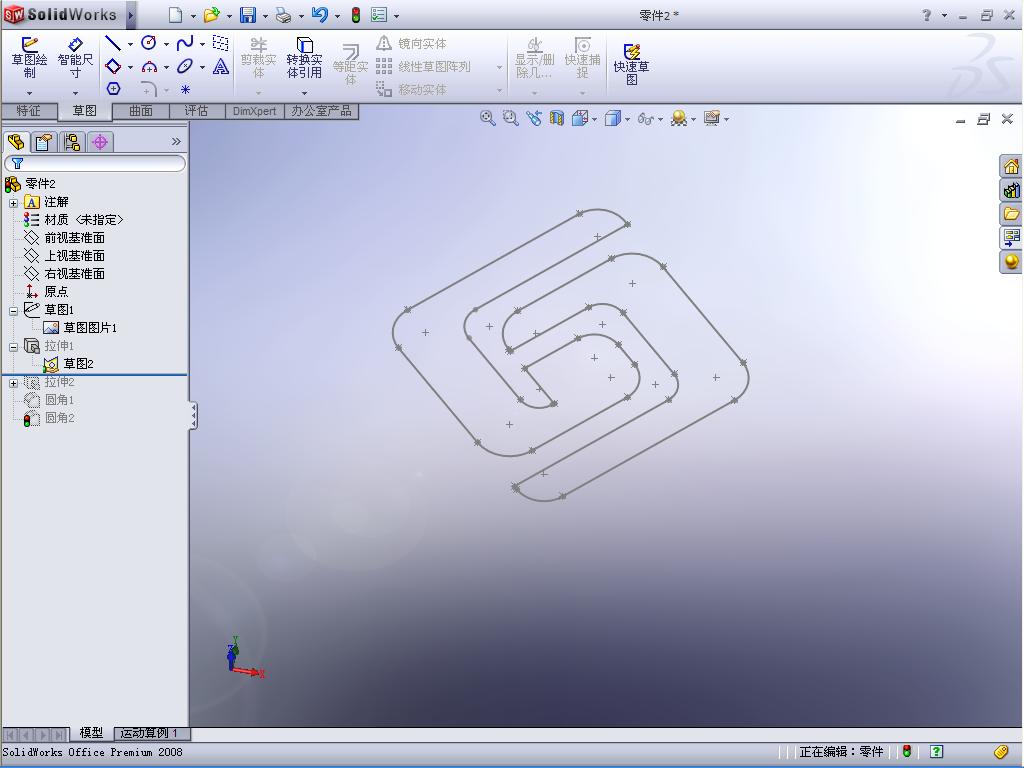Click the status bar help question icon

936,752
